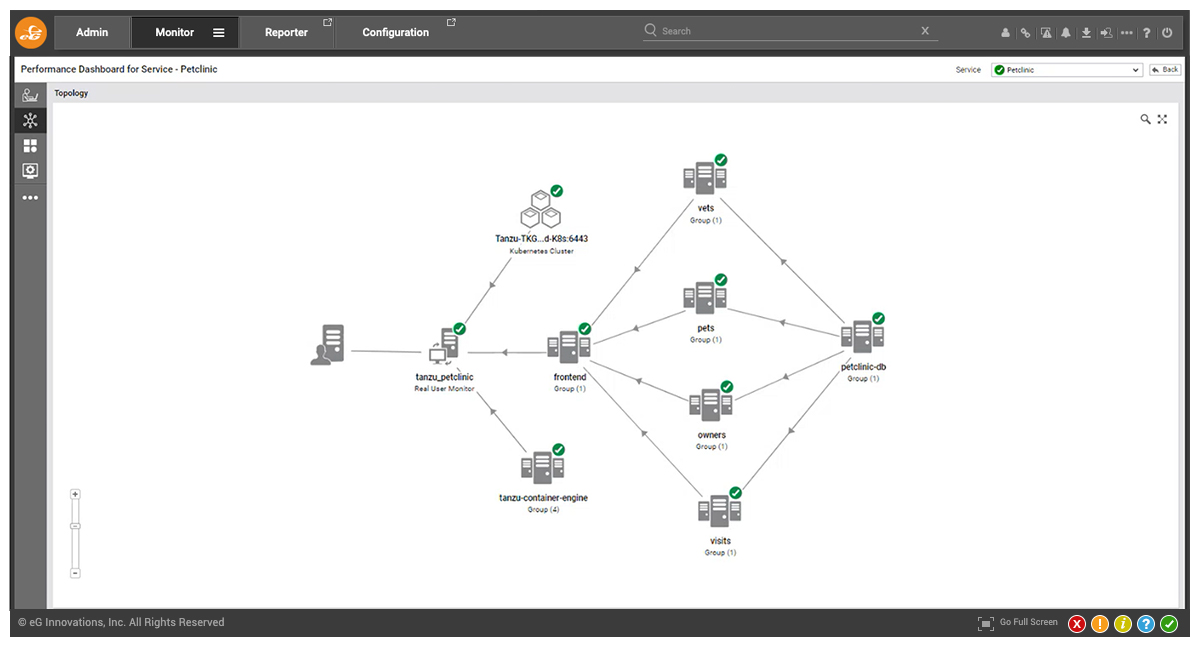Open the system dashboard sidebar icon
The image size is (1200, 647).
[30, 96]
